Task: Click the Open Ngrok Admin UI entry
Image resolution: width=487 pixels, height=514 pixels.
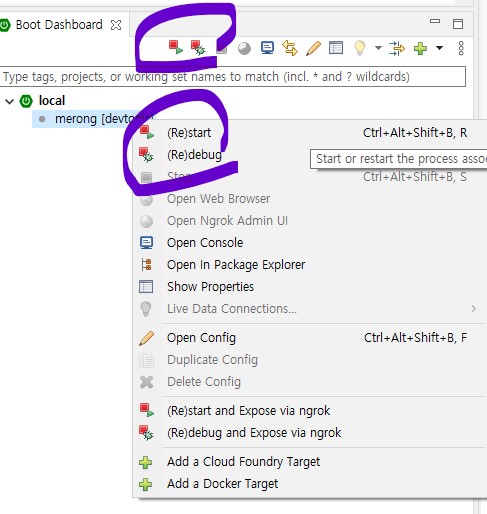Action: click(310, 221)
